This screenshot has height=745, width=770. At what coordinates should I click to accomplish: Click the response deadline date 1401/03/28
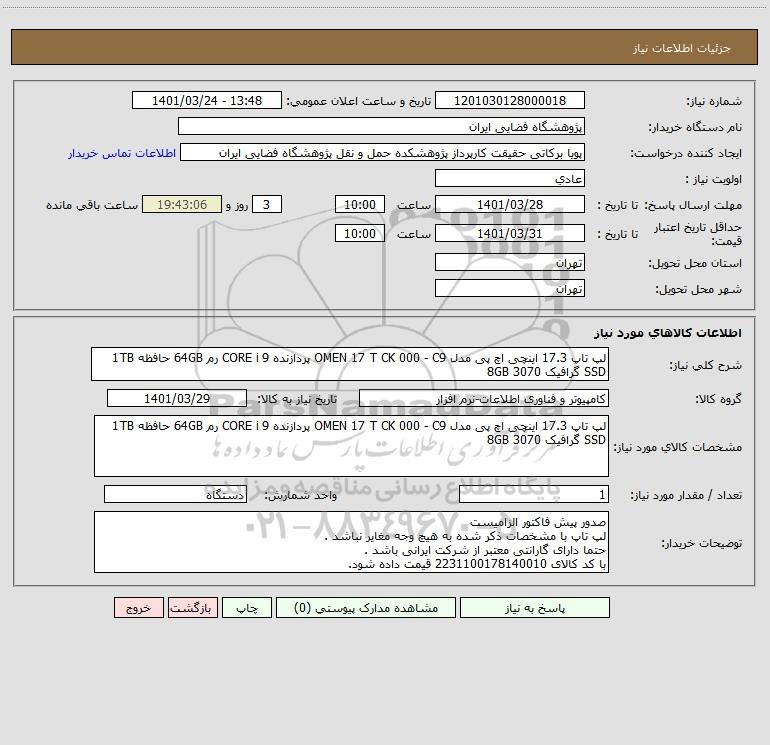pos(510,205)
